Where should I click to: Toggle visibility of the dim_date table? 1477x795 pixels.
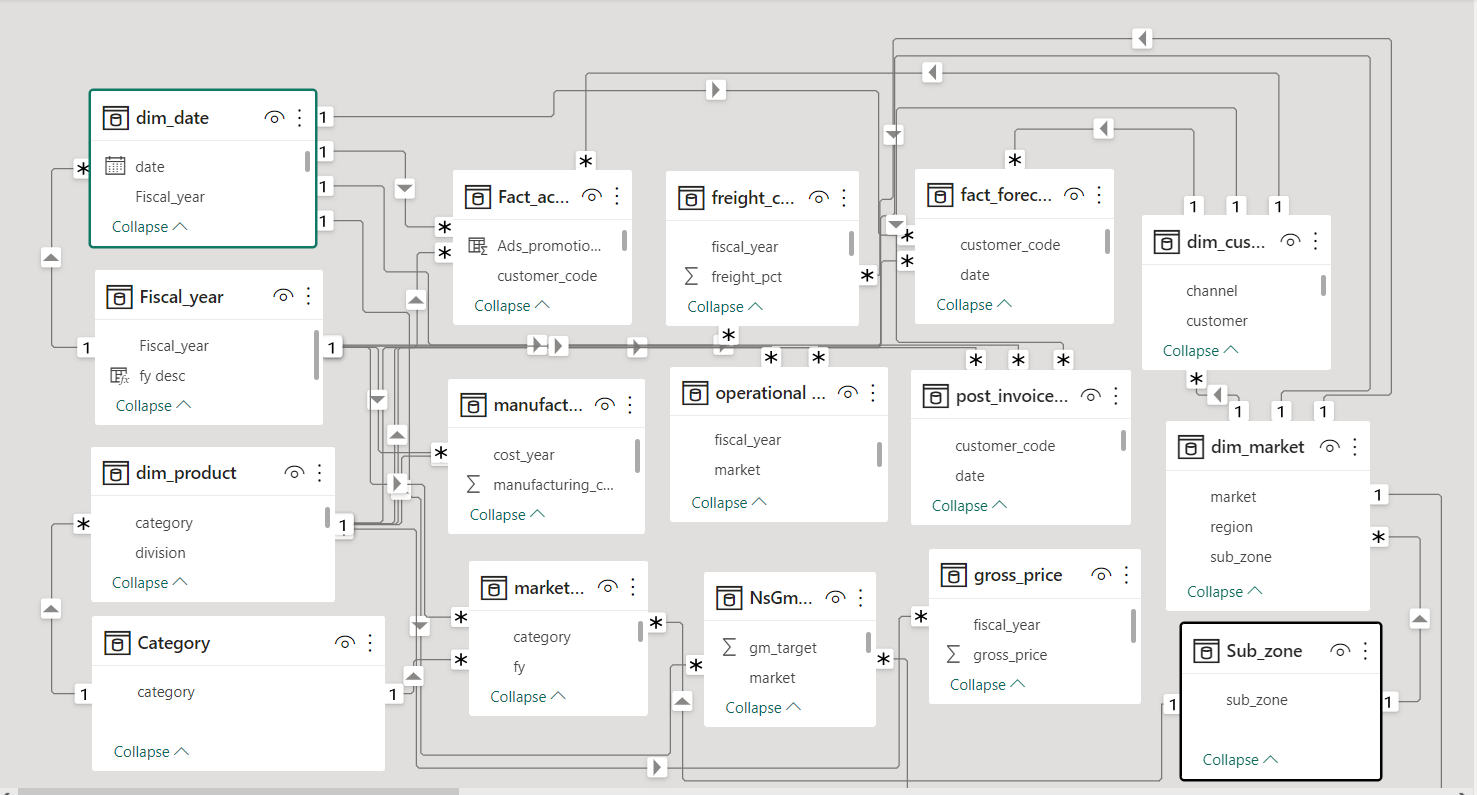pyautogui.click(x=274, y=117)
